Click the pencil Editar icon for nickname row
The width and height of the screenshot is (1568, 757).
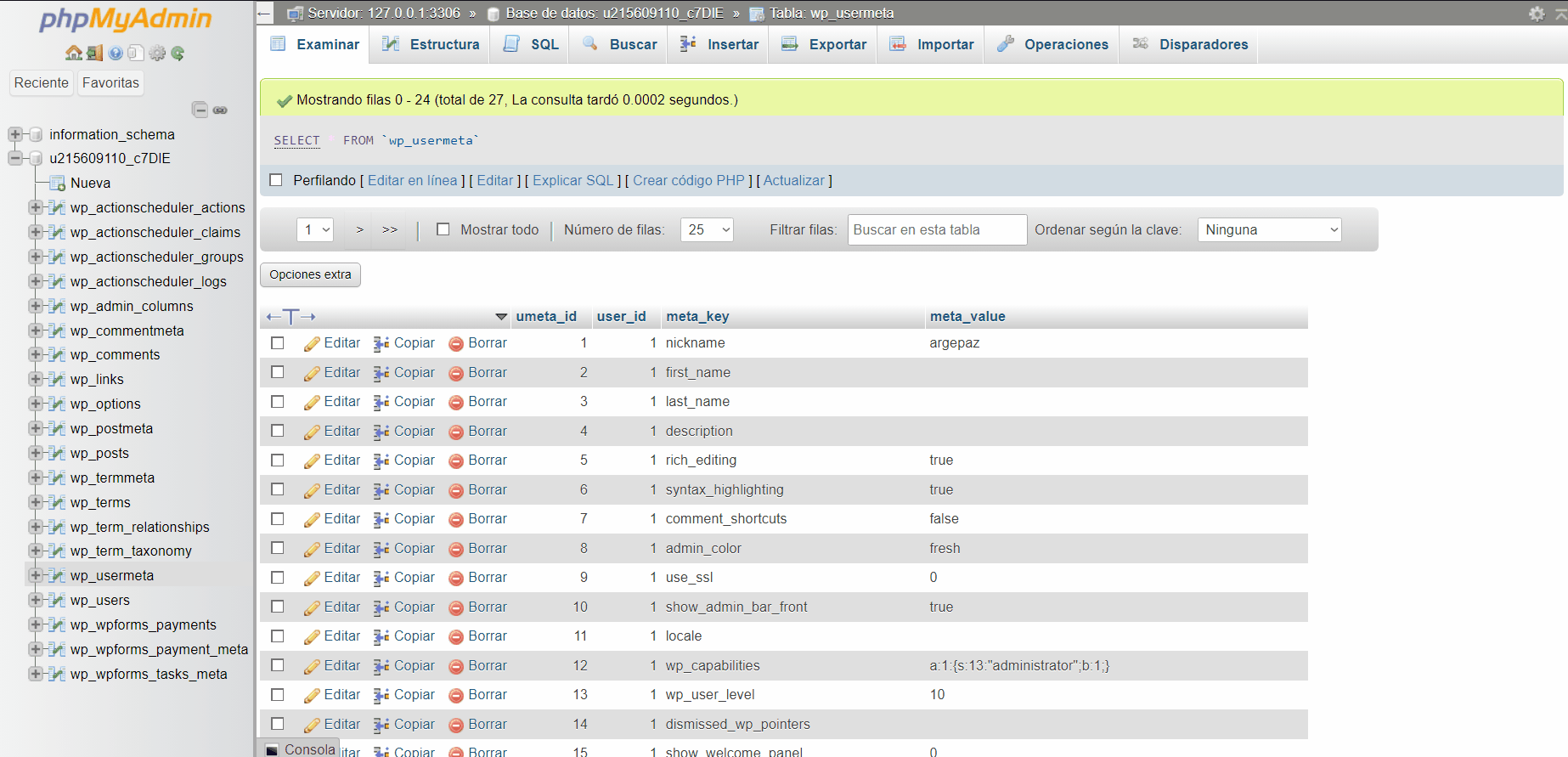coord(312,343)
